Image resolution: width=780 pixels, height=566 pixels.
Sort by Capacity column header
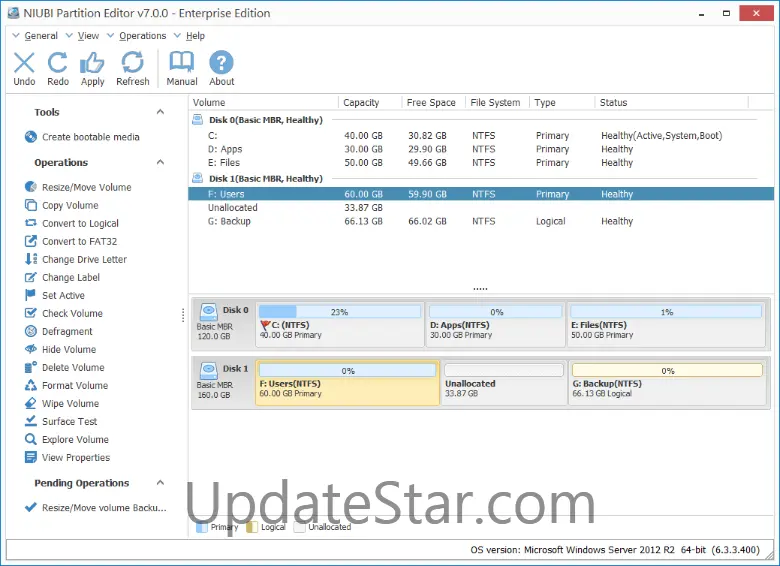(x=370, y=102)
